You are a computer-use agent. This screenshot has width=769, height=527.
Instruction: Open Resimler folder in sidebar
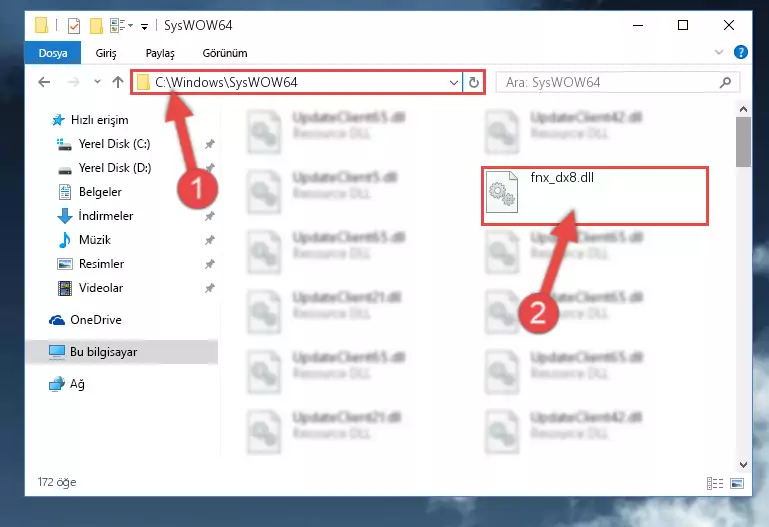point(91,264)
